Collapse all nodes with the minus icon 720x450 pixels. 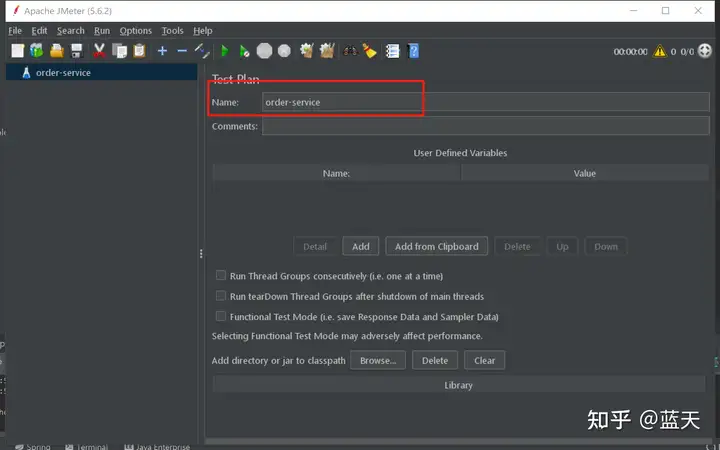click(x=182, y=51)
